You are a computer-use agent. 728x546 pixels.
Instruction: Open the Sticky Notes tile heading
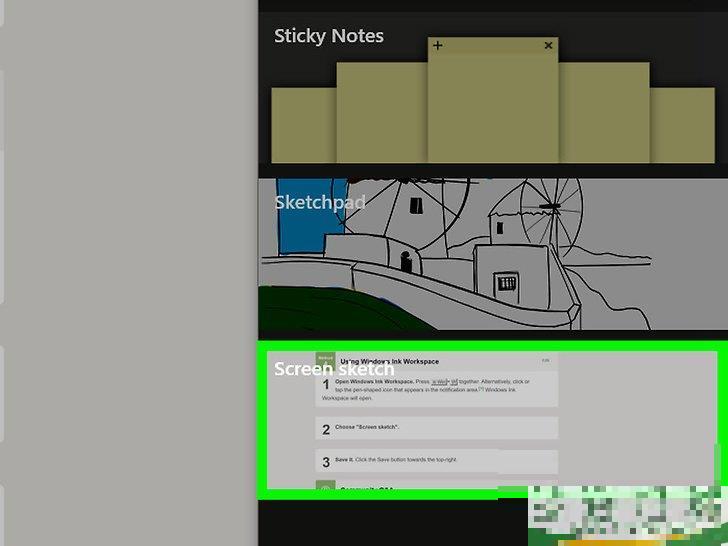(329, 36)
